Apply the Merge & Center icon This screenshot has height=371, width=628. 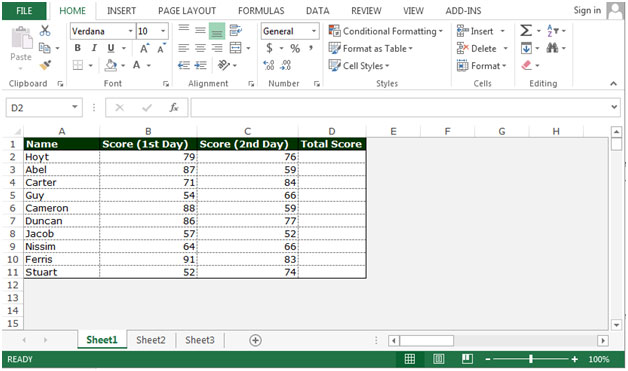point(236,48)
